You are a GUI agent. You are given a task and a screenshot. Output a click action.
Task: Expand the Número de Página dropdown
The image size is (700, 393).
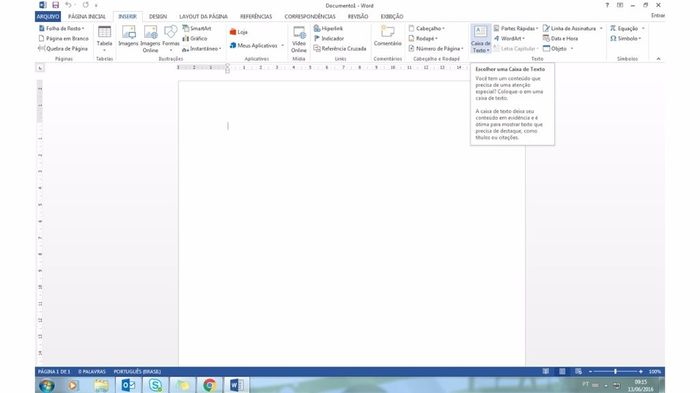436,48
